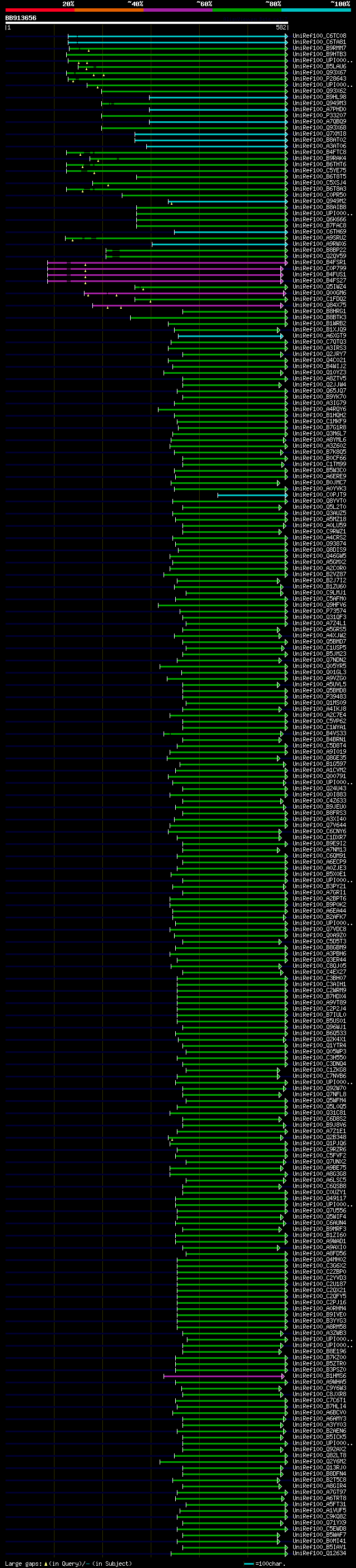Select label UniRef100_A9RWX6
The width and height of the screenshot is (356, 1568).
click(x=319, y=244)
